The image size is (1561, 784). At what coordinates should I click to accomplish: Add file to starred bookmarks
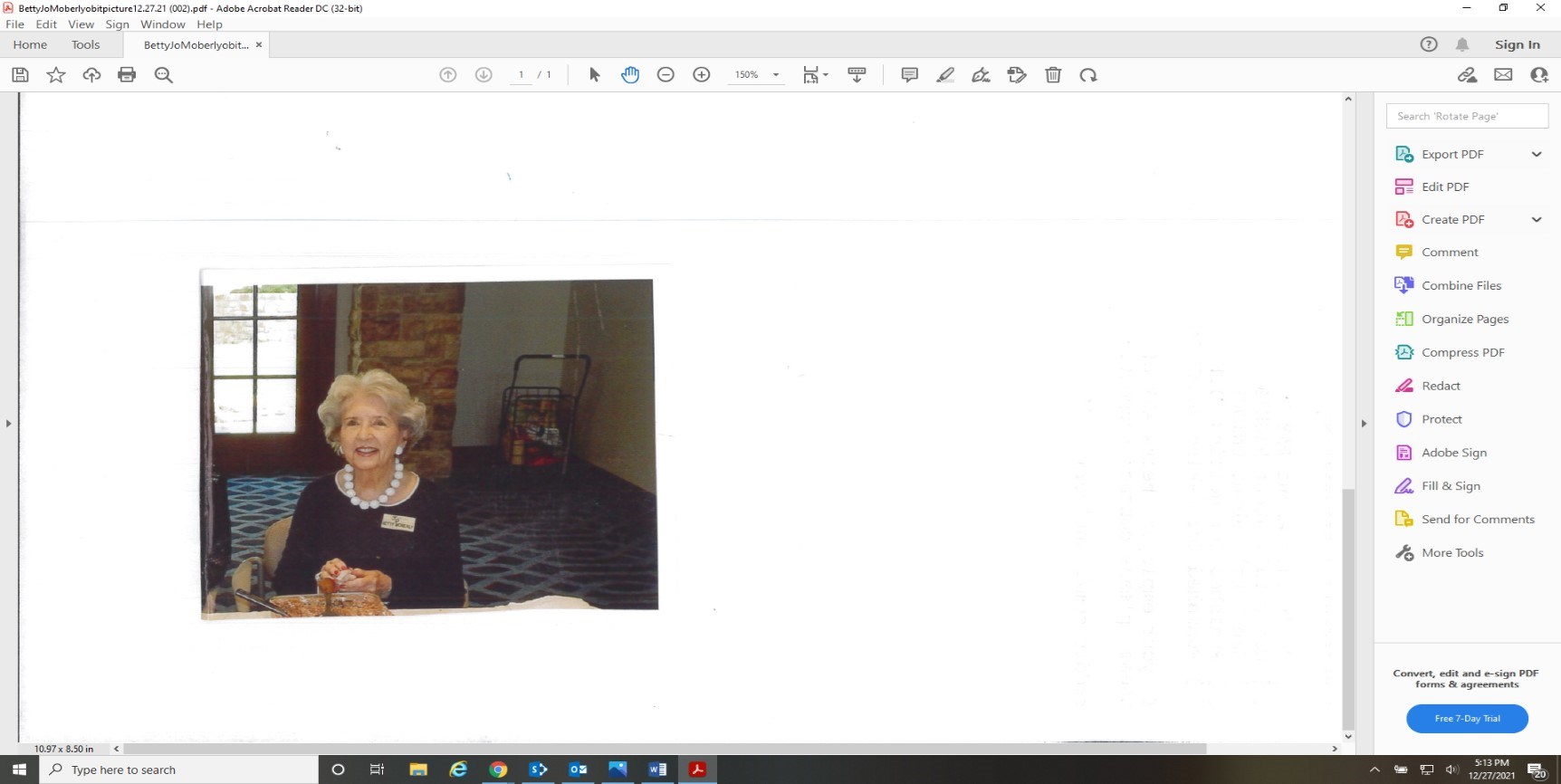coord(56,75)
